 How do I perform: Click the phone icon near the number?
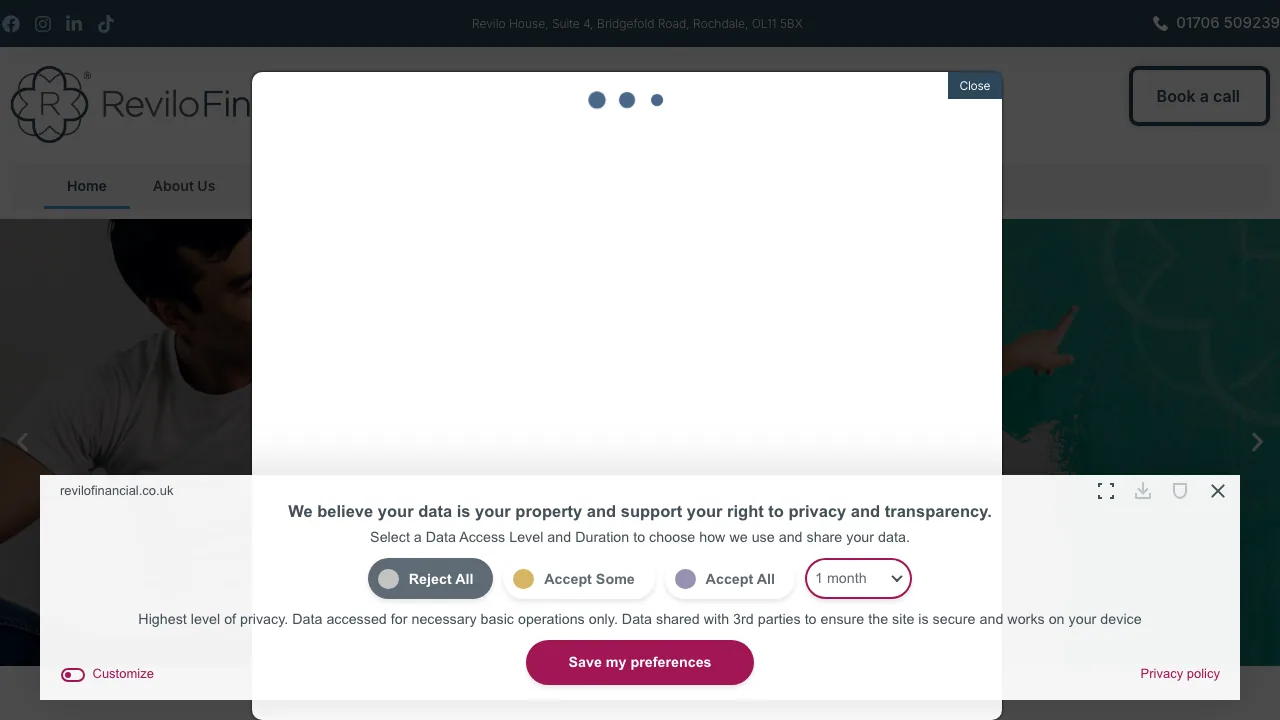click(1160, 22)
